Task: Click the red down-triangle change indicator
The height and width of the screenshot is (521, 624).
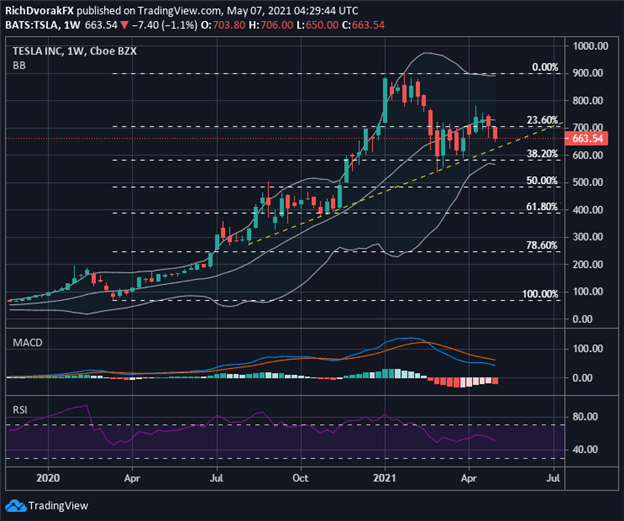Action: point(124,25)
